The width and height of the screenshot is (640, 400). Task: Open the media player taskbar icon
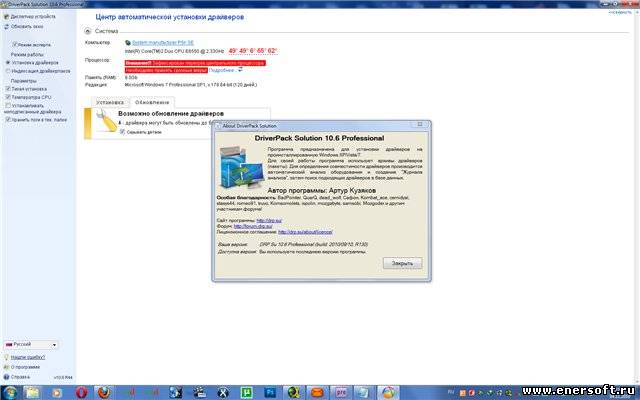[x=57, y=393]
